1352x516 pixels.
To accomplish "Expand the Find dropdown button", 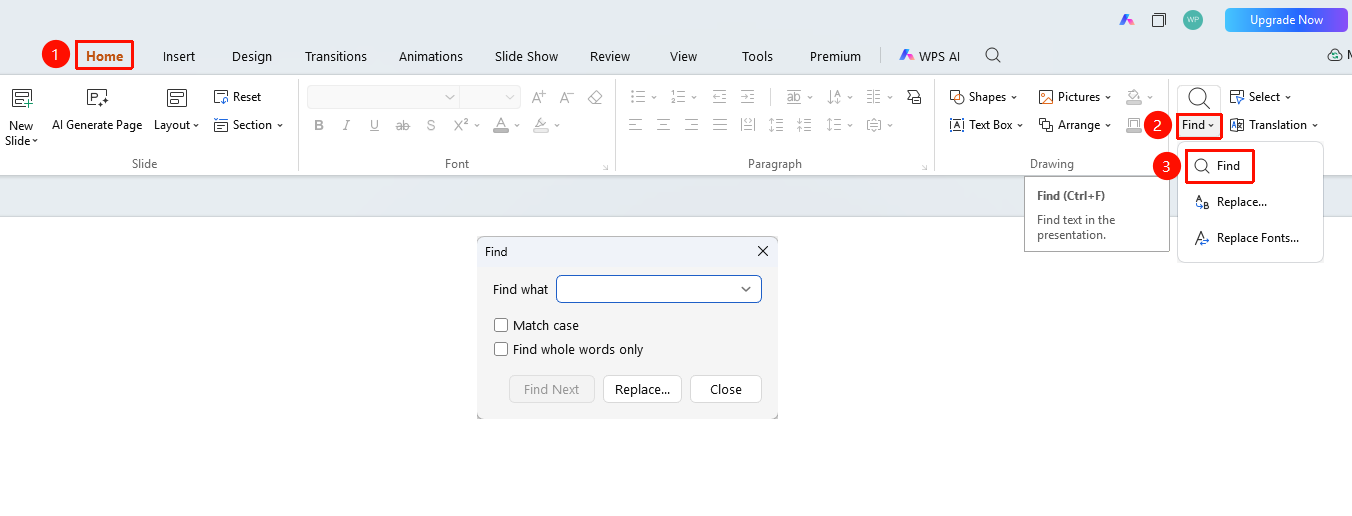I will tap(1199, 125).
